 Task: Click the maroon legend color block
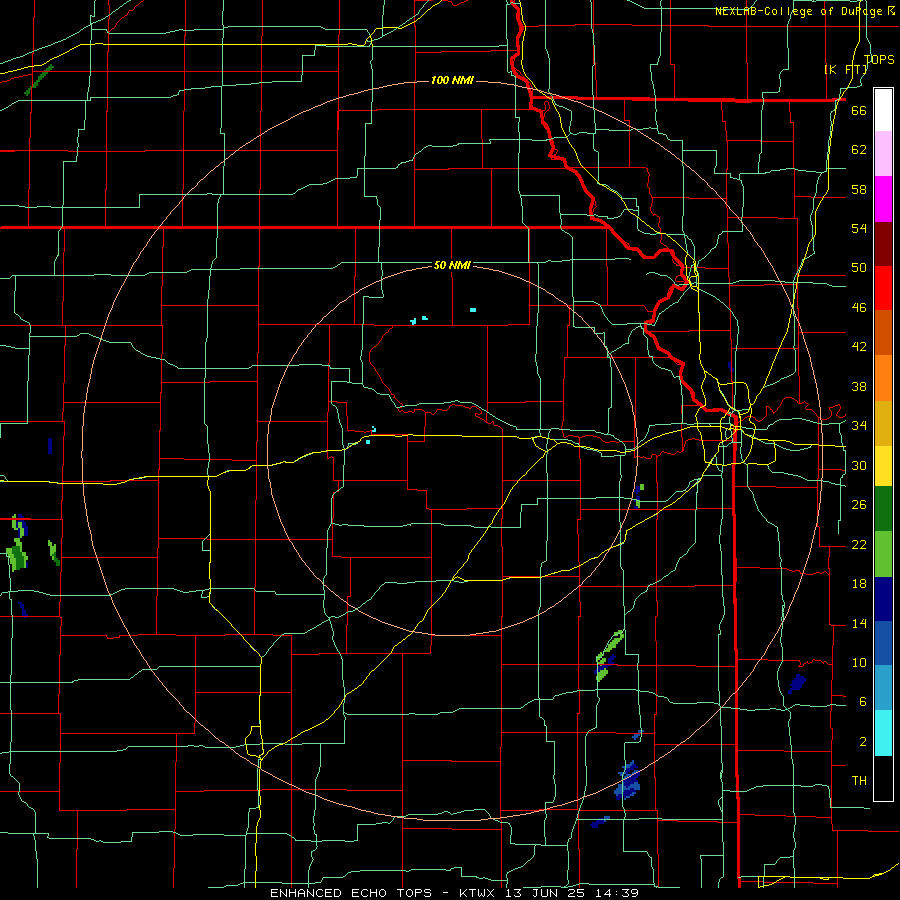tap(883, 244)
